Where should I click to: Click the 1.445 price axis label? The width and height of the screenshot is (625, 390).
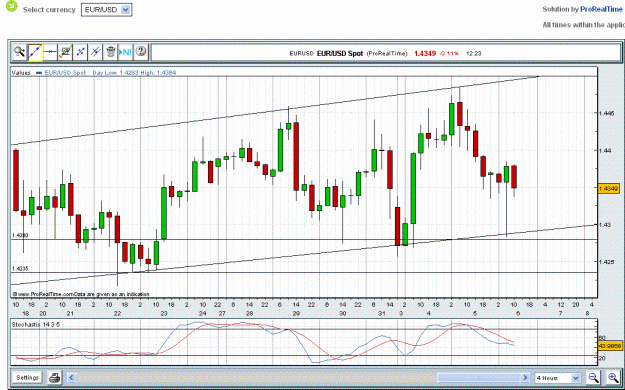tap(606, 113)
